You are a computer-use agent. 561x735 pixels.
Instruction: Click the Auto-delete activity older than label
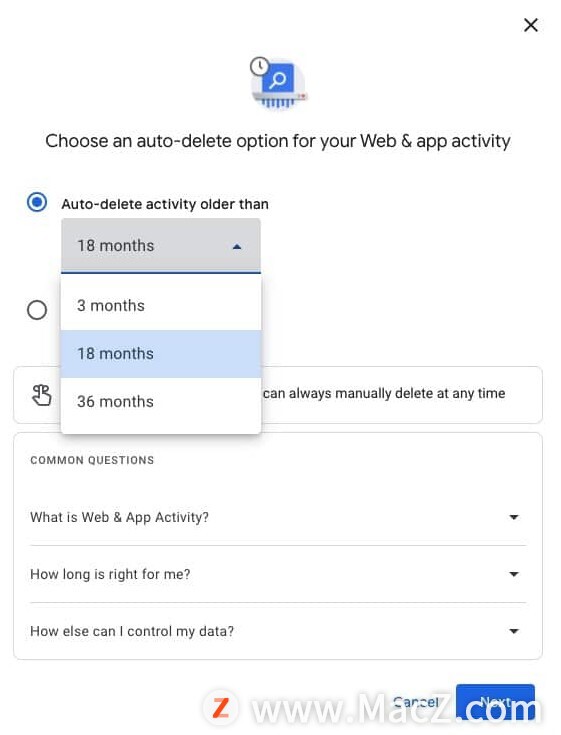click(165, 204)
